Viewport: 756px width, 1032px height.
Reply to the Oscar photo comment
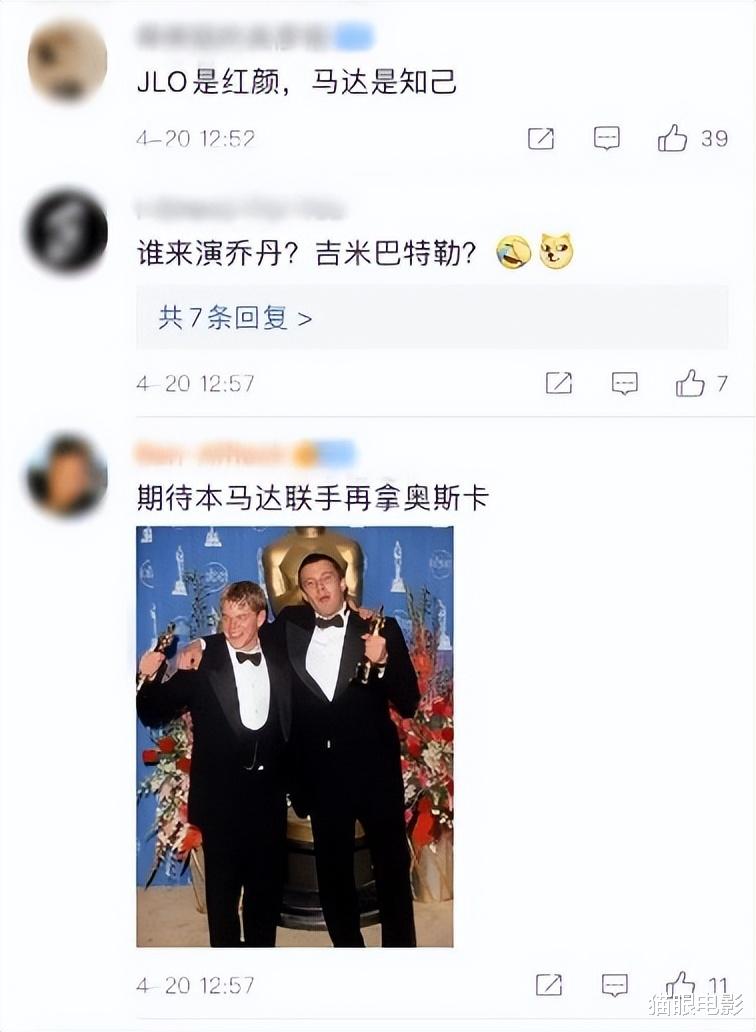[615, 985]
